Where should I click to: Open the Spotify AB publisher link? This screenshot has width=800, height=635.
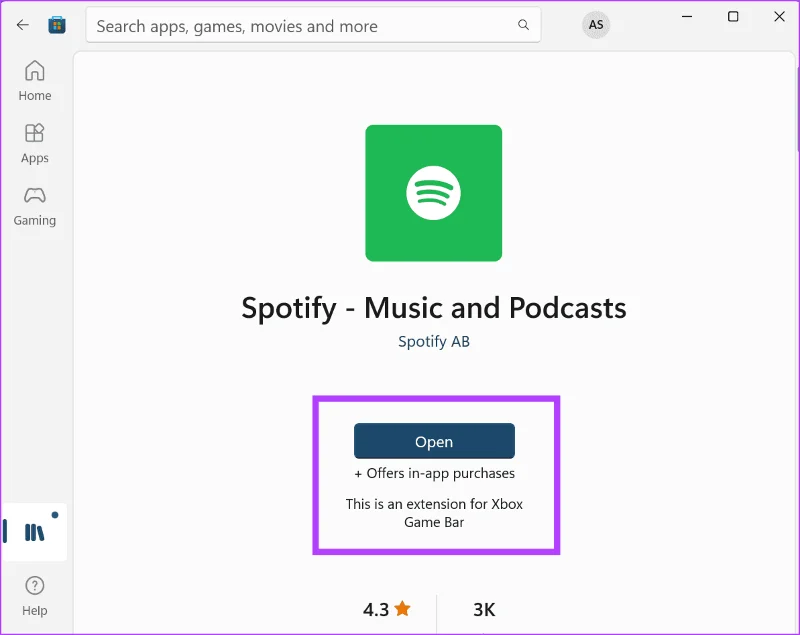(434, 341)
